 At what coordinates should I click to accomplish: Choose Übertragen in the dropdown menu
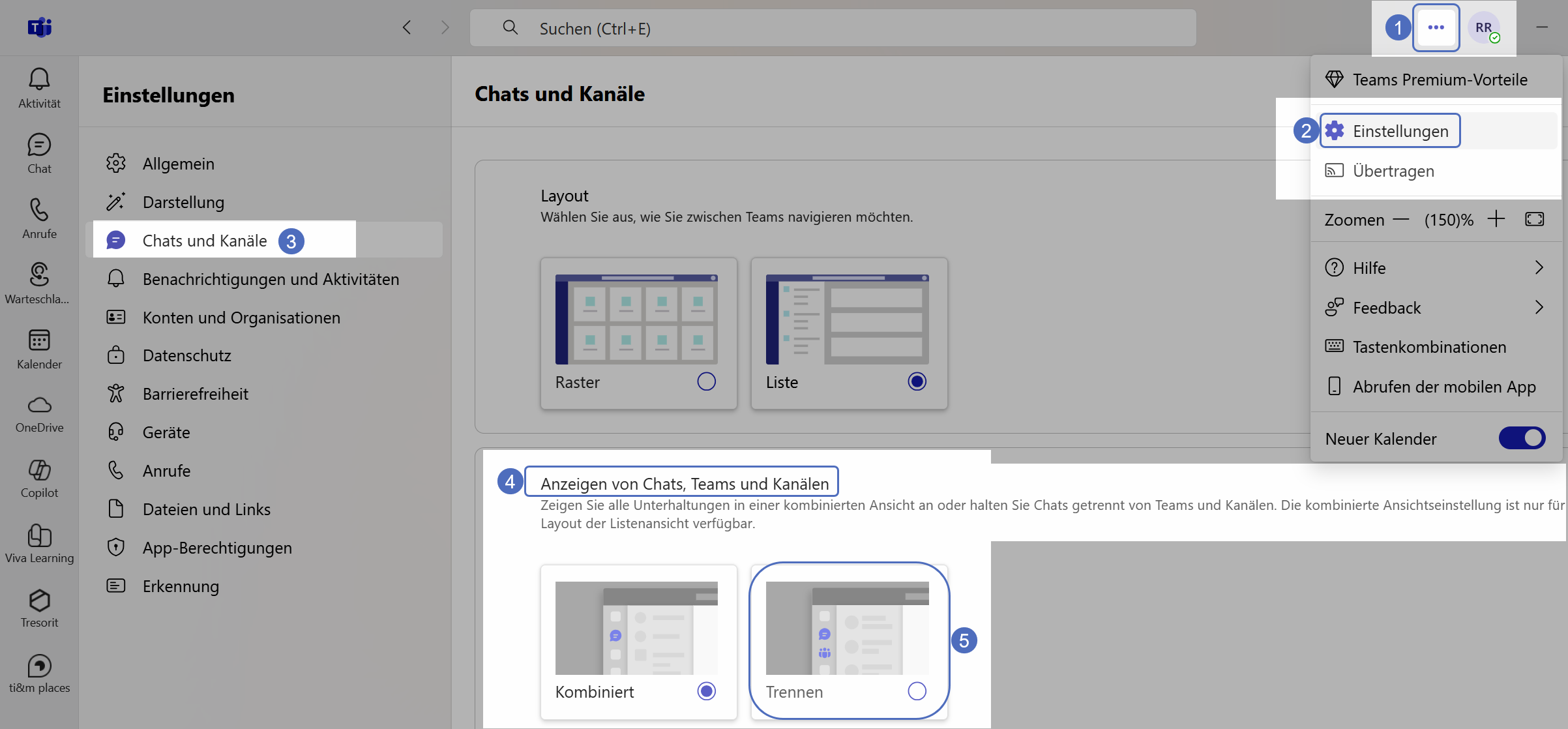pos(1436,171)
